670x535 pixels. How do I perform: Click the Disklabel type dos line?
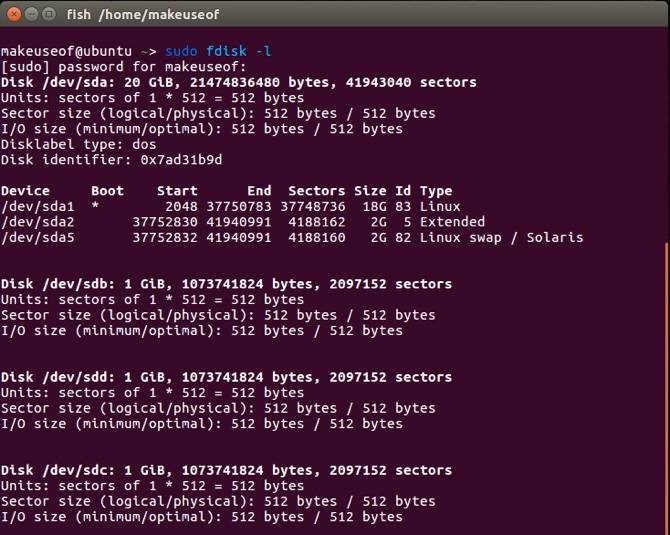tap(79, 144)
